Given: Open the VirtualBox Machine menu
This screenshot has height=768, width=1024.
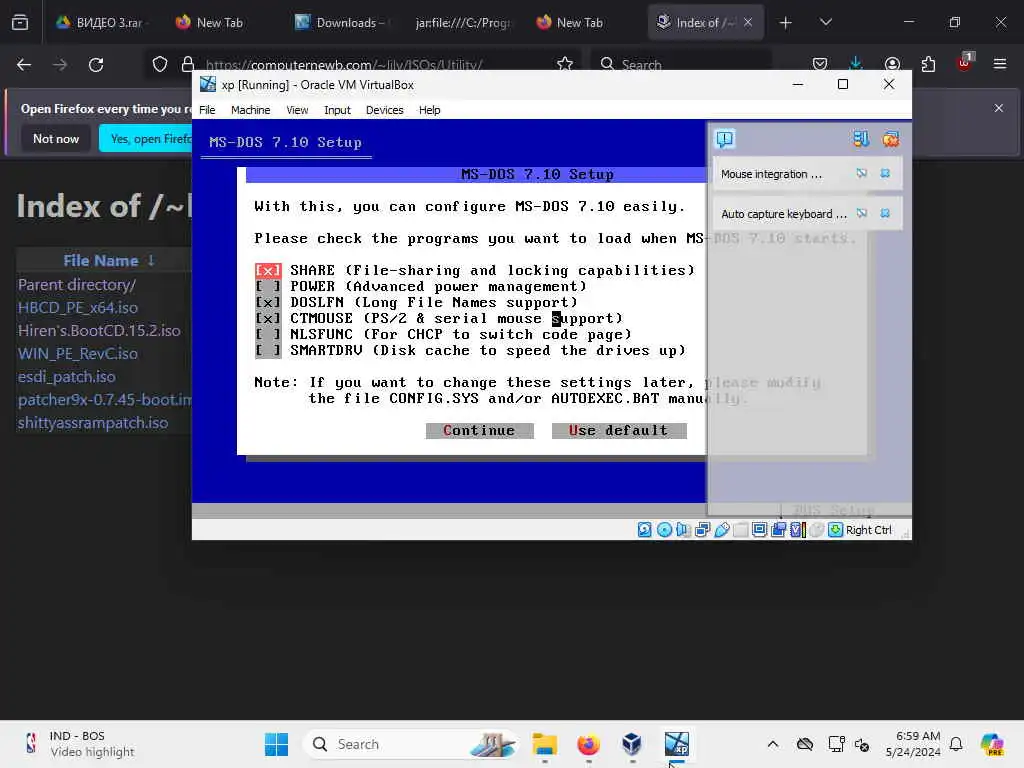Looking at the screenshot, I should coord(250,110).
